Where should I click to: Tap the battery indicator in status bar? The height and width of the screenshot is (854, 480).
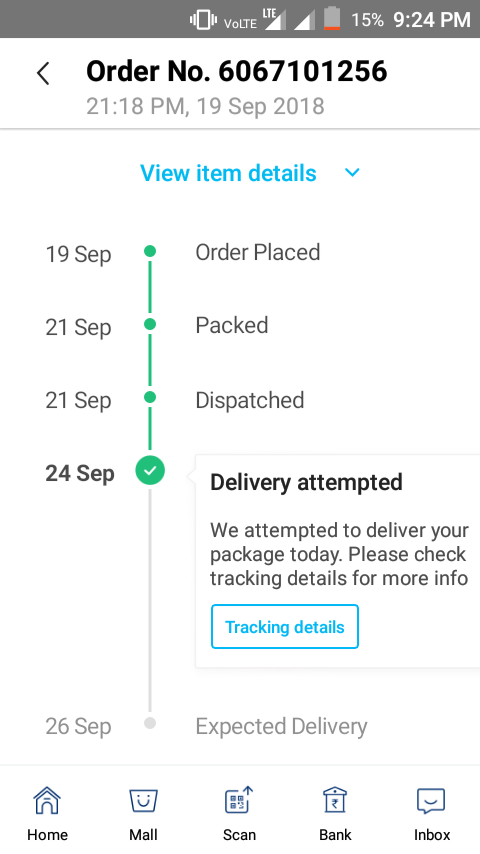coord(332,19)
